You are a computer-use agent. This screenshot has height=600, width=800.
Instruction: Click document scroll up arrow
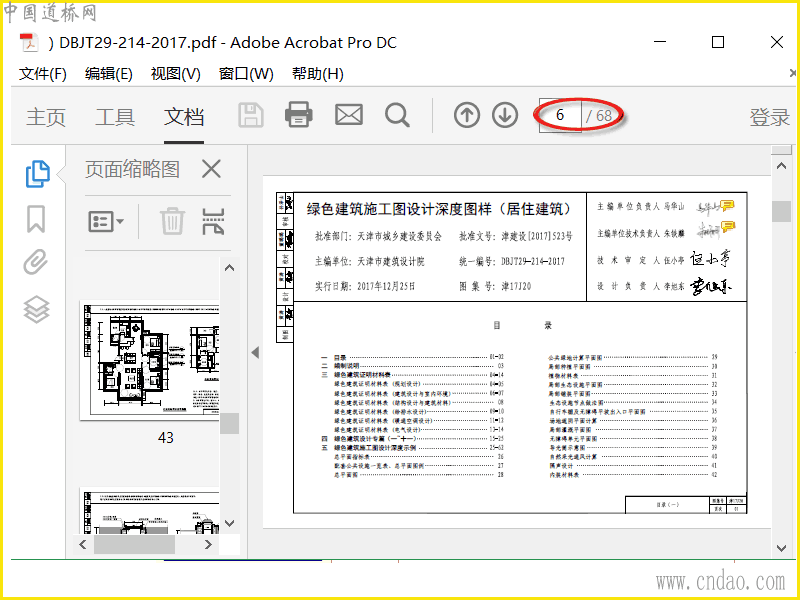(781, 166)
